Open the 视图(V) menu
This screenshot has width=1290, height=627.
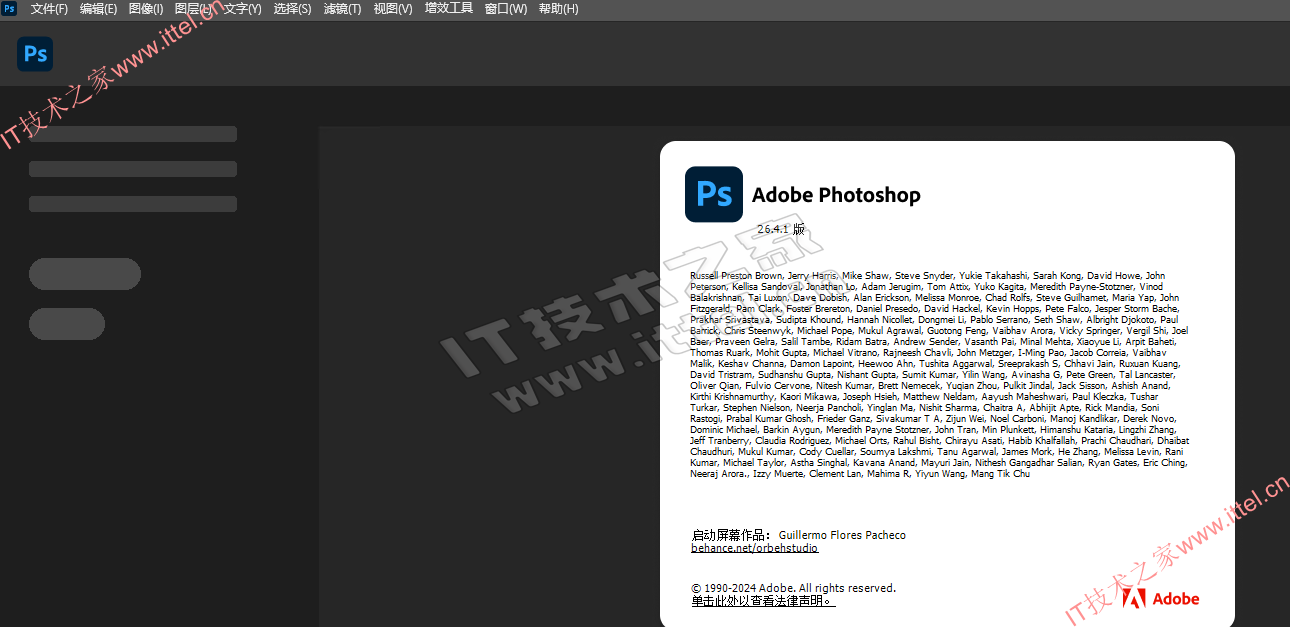point(392,9)
